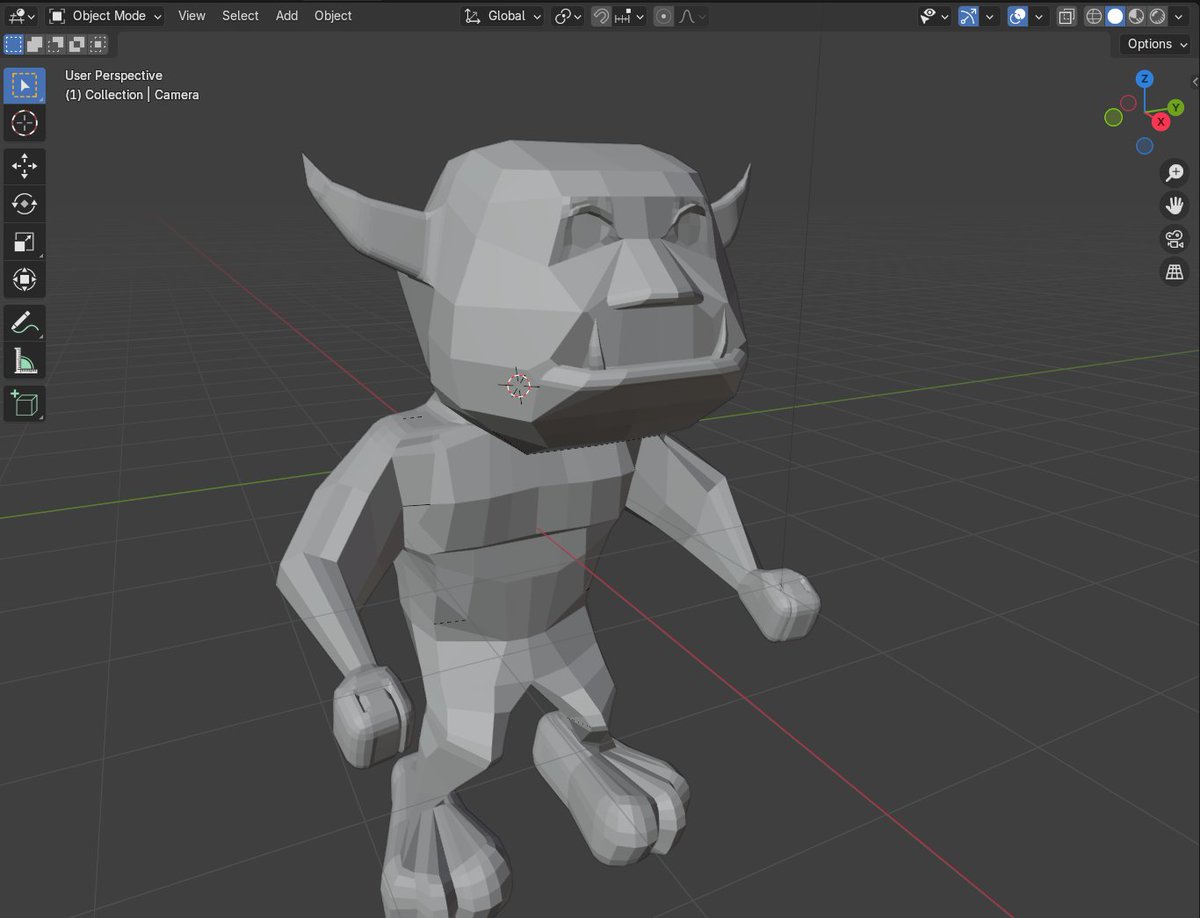1200x918 pixels.
Task: Open the Object Mode dropdown
Action: (105, 16)
